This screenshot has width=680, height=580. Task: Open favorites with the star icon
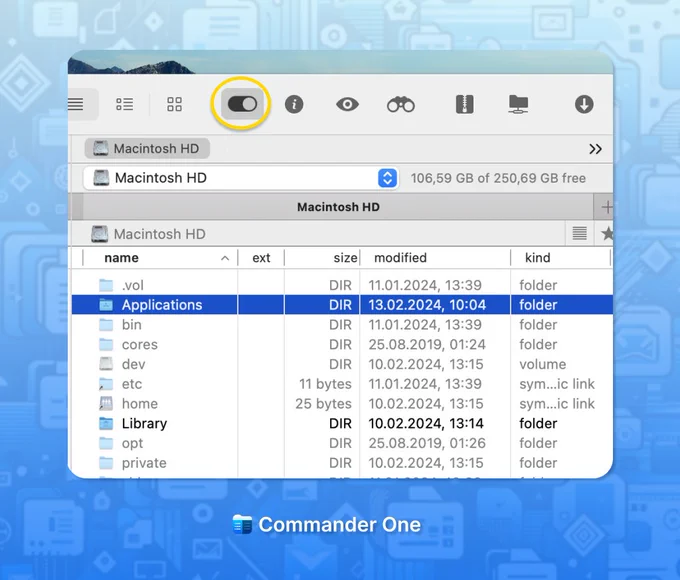pyautogui.click(x=607, y=234)
